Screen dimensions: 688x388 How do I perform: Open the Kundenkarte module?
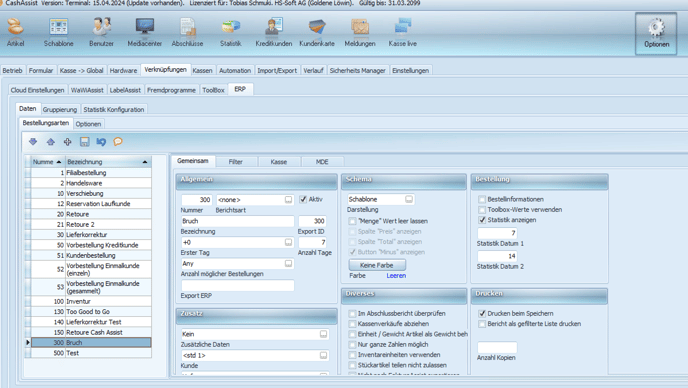(x=317, y=32)
